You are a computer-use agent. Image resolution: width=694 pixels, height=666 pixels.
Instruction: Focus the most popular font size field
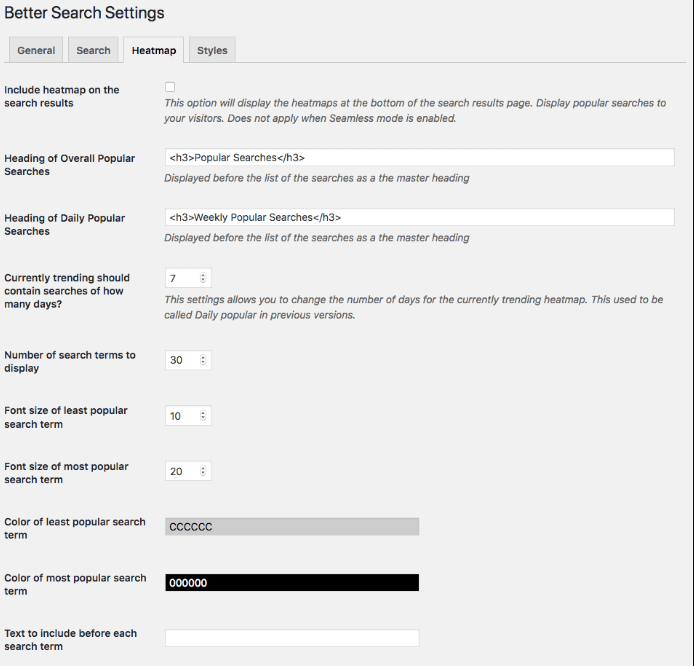181,471
